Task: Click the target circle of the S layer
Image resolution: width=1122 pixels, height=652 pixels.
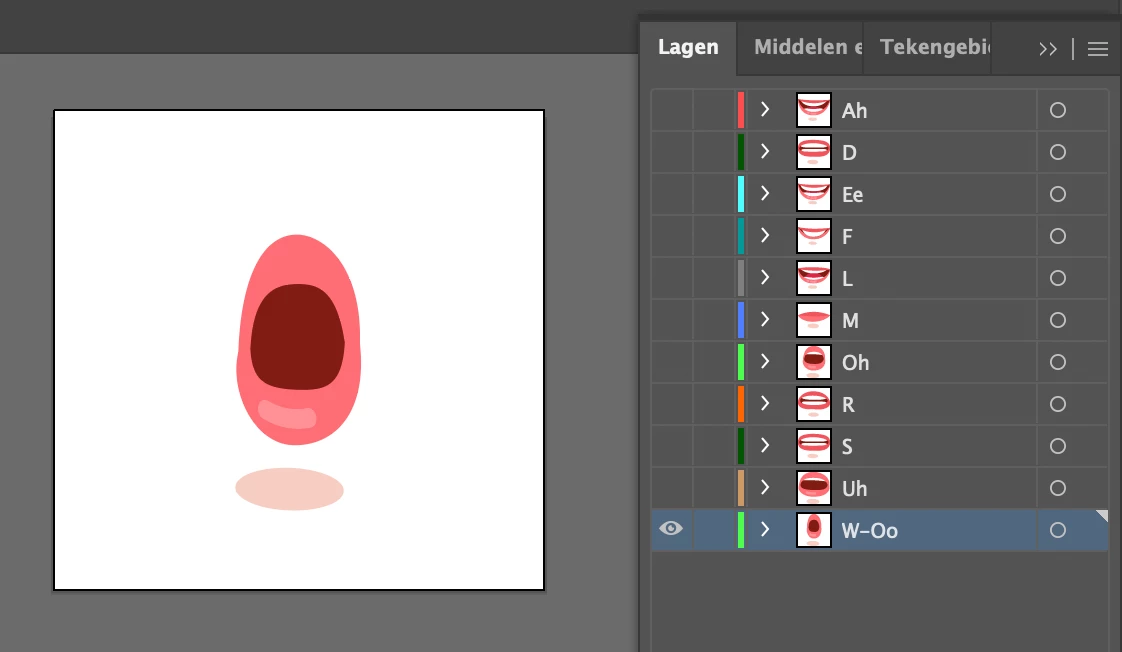Action: [x=1058, y=446]
